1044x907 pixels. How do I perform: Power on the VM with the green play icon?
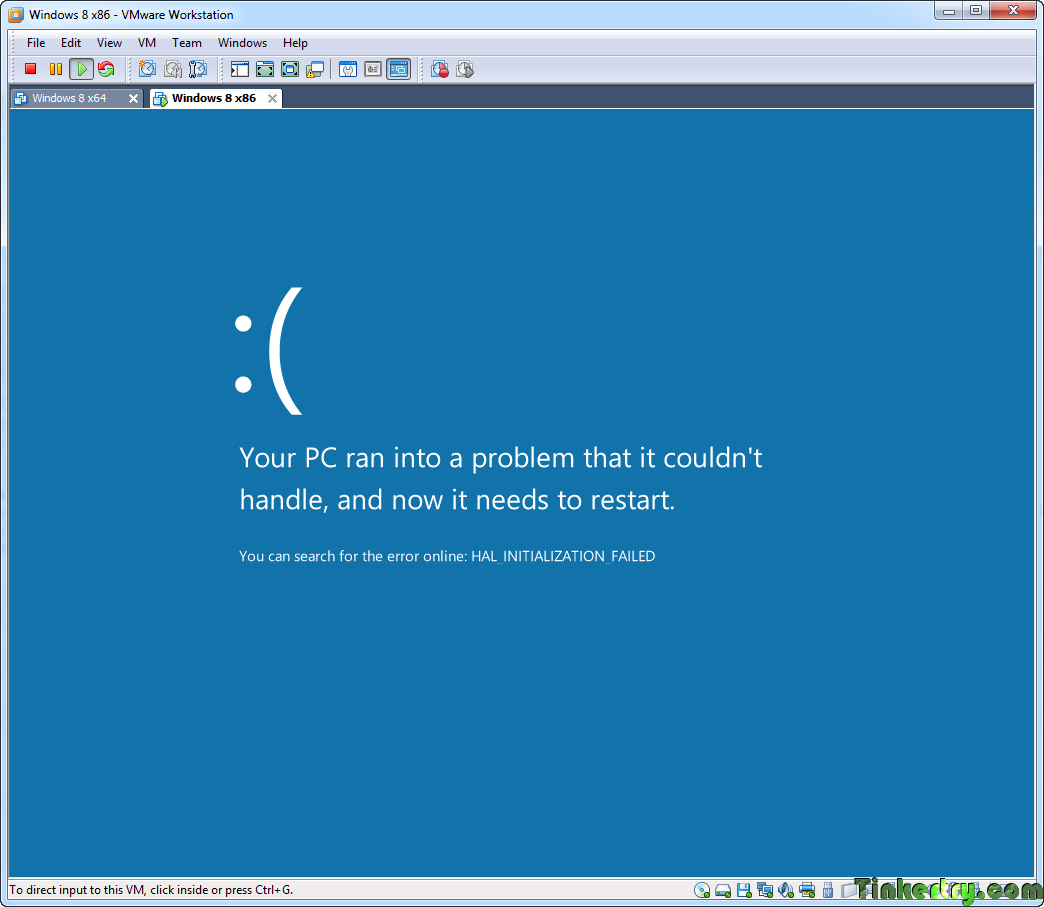coord(81,69)
